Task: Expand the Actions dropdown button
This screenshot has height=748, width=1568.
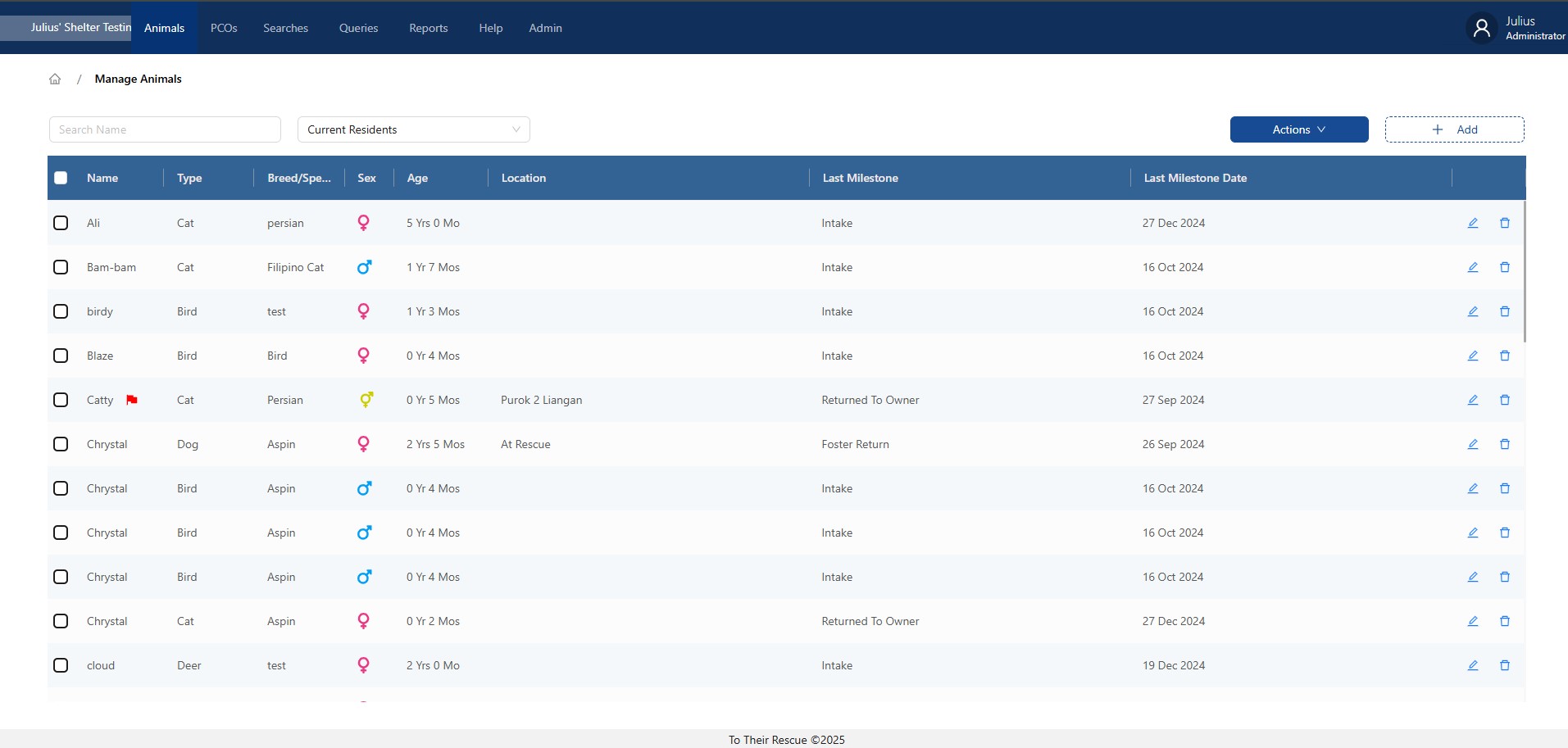Action: [1298, 129]
